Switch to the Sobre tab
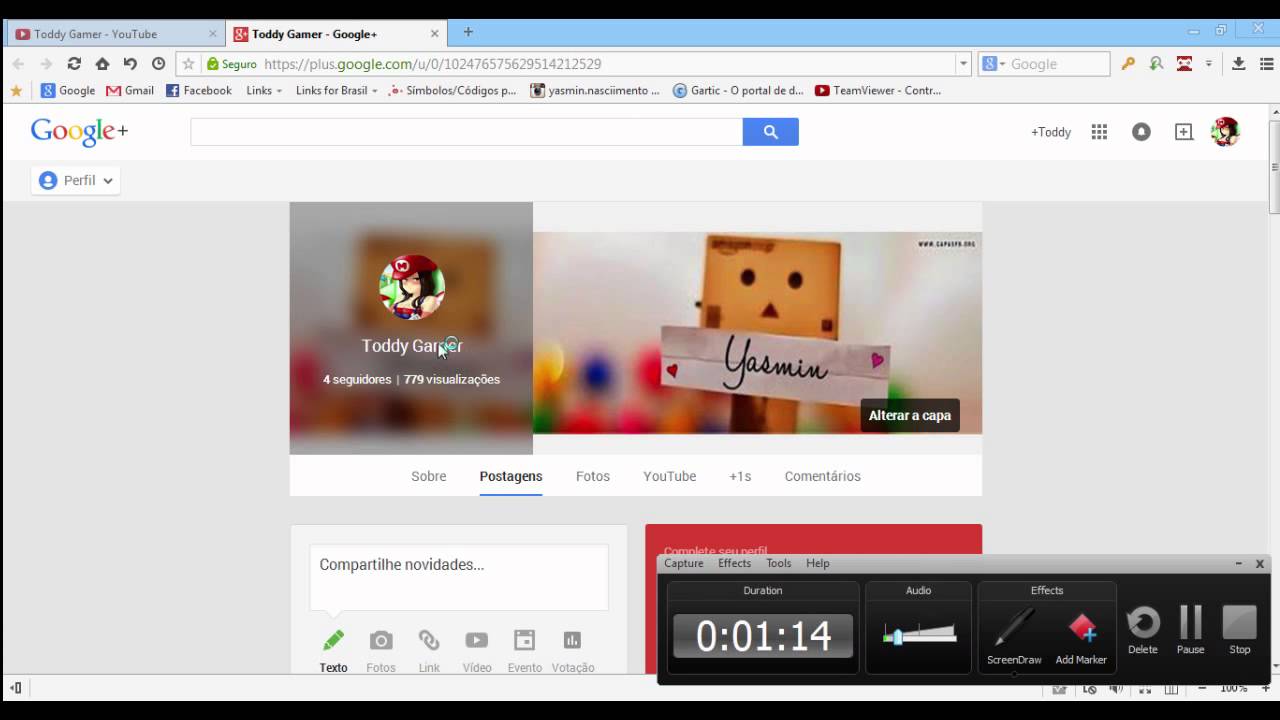Image resolution: width=1280 pixels, height=720 pixels. pos(429,476)
